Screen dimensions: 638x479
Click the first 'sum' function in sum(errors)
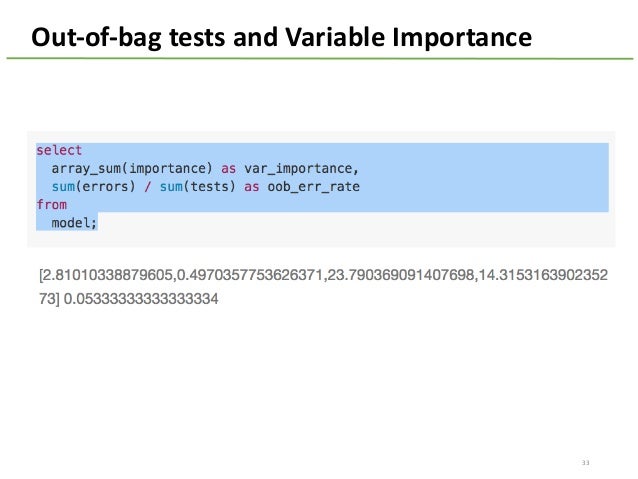[63, 187]
